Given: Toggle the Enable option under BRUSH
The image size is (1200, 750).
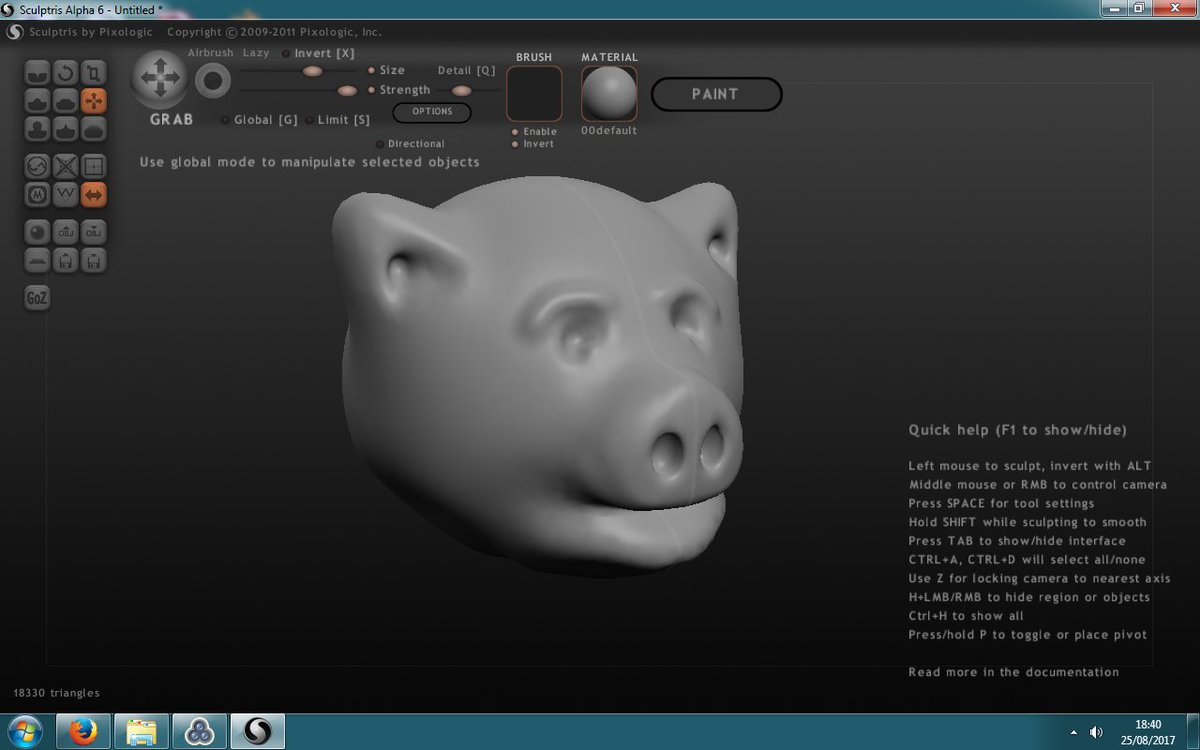Looking at the screenshot, I should point(534,132).
